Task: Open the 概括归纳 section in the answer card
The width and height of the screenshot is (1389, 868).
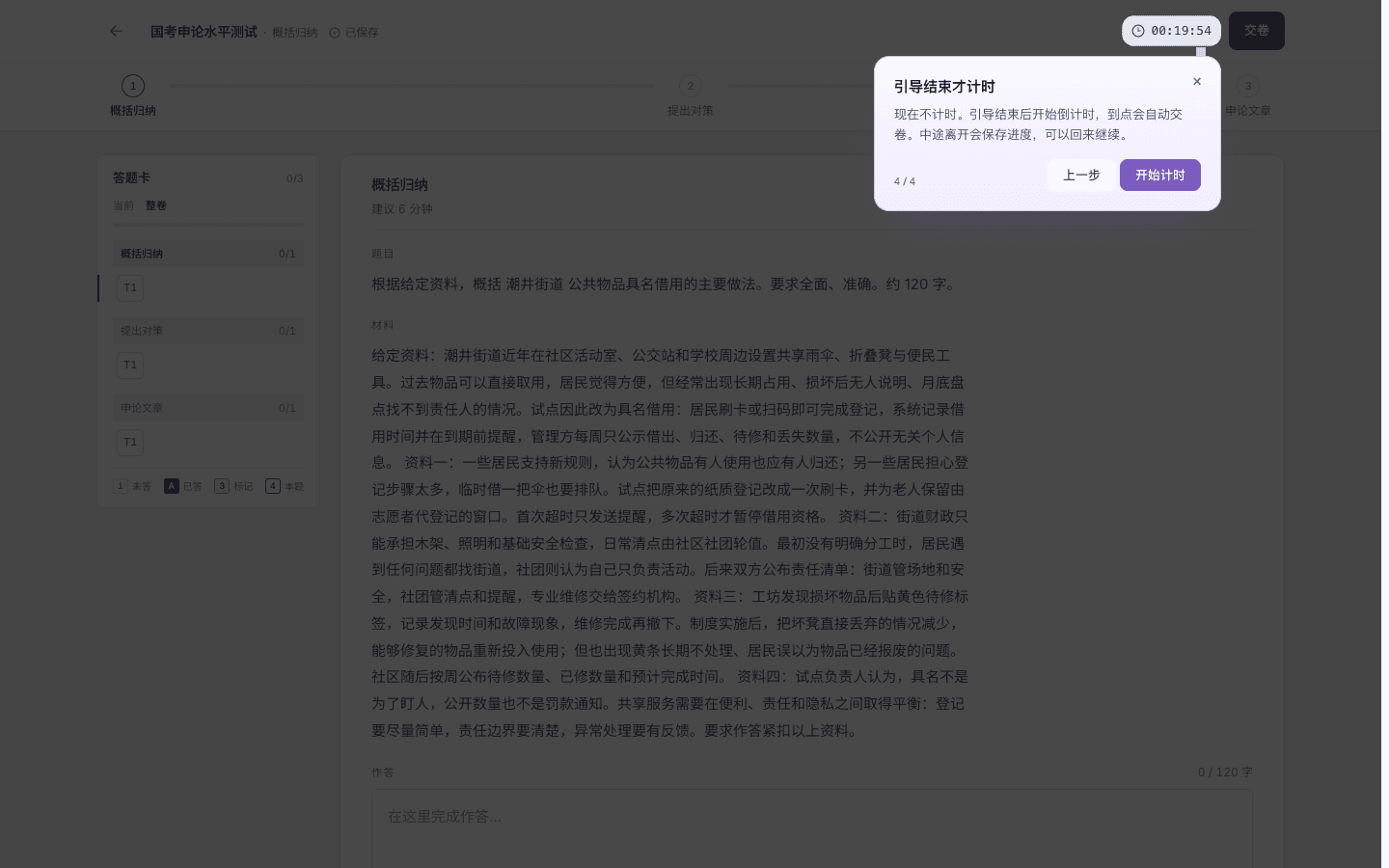Action: point(208,254)
